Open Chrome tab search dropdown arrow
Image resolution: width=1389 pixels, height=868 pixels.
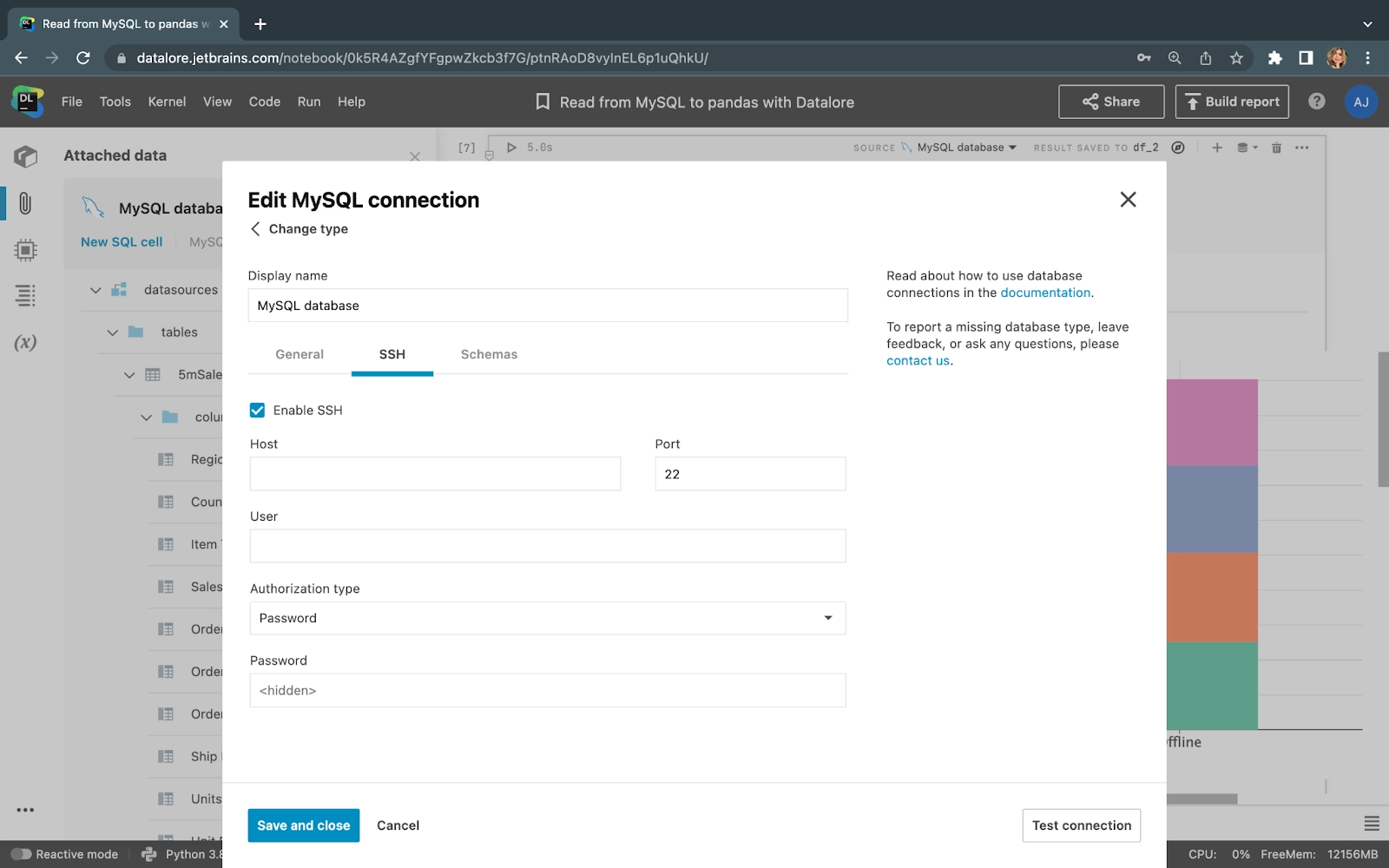point(1367,24)
